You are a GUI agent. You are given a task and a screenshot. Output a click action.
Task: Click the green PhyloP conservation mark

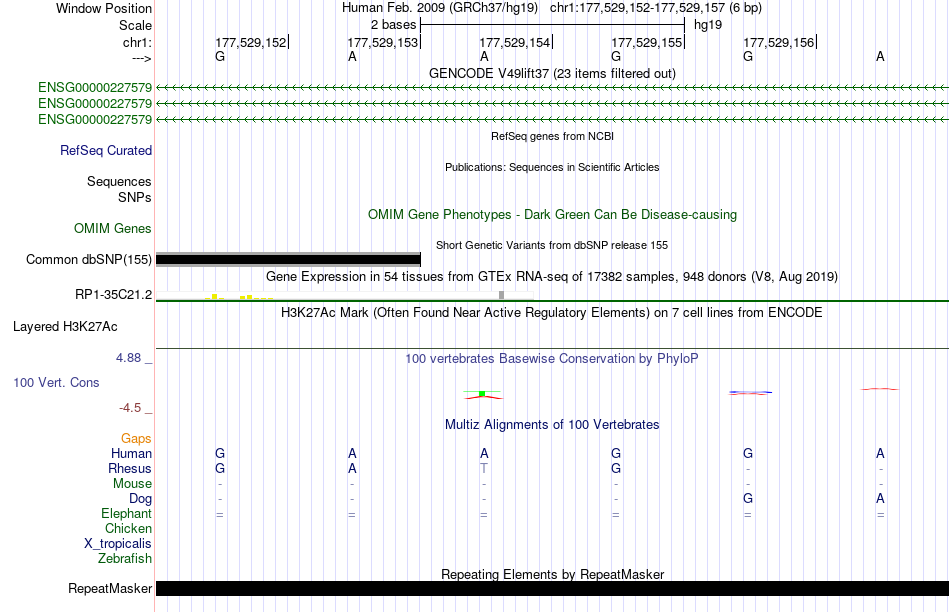[x=482, y=394]
